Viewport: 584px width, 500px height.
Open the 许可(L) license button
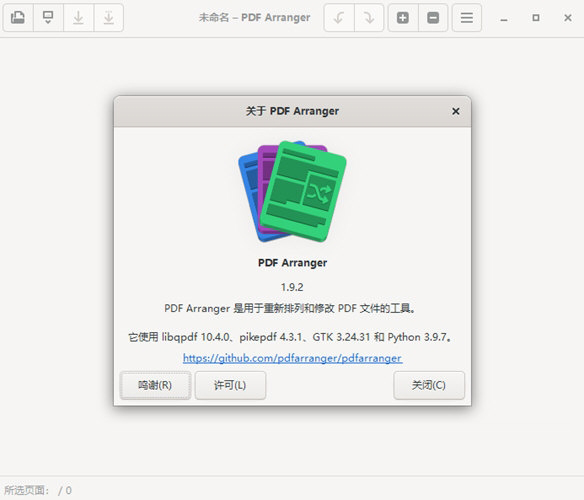pyautogui.click(x=230, y=385)
